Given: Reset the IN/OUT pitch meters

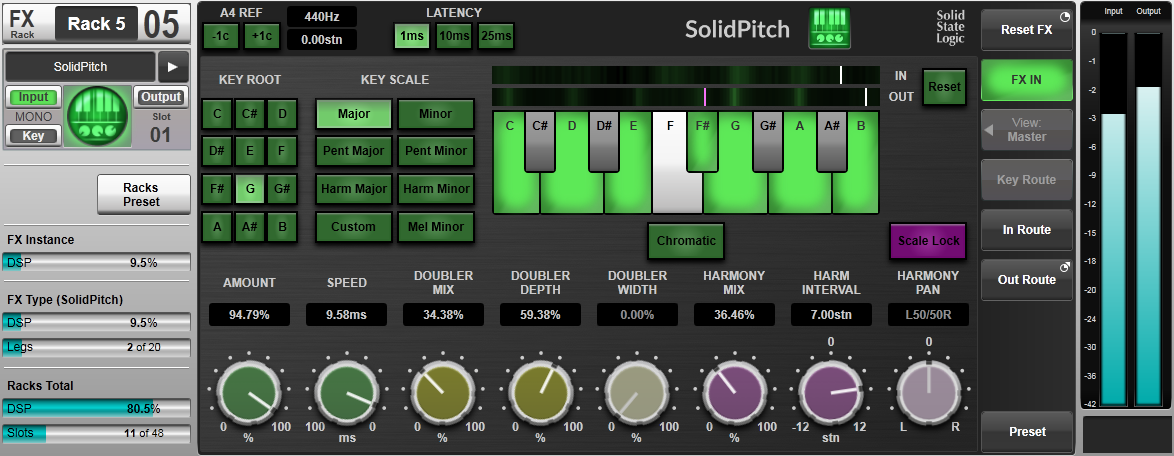Looking at the screenshot, I should (944, 87).
